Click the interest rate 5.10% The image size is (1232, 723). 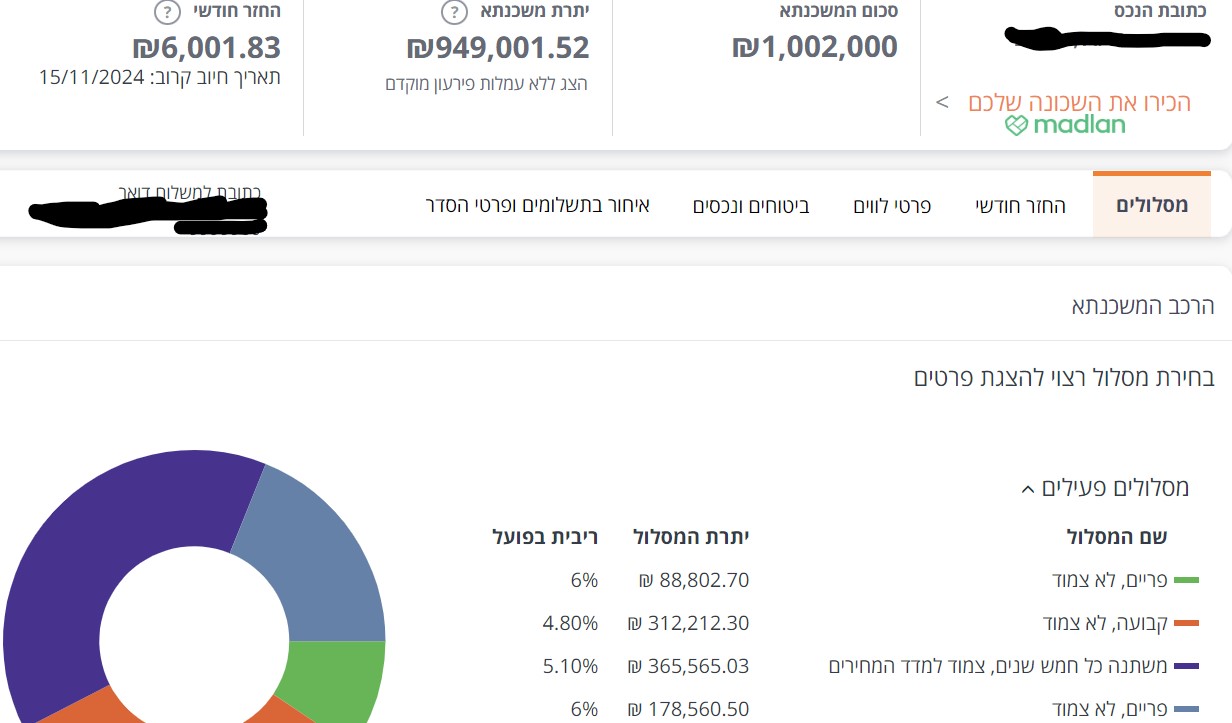570,666
